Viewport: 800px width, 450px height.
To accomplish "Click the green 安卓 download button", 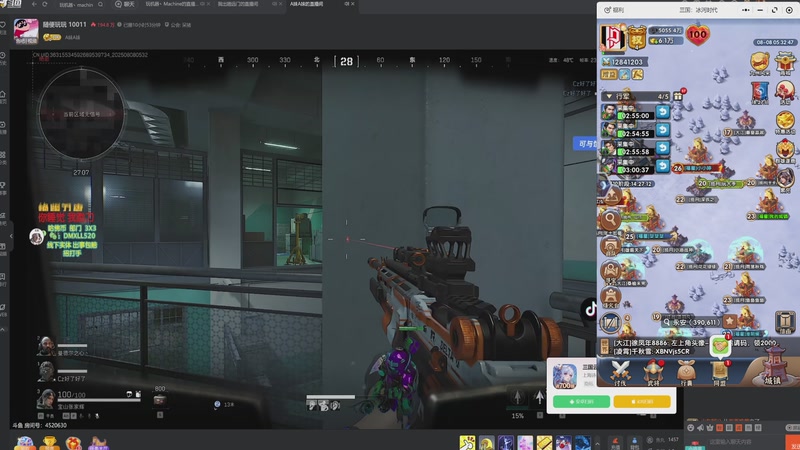I will click(x=582, y=402).
